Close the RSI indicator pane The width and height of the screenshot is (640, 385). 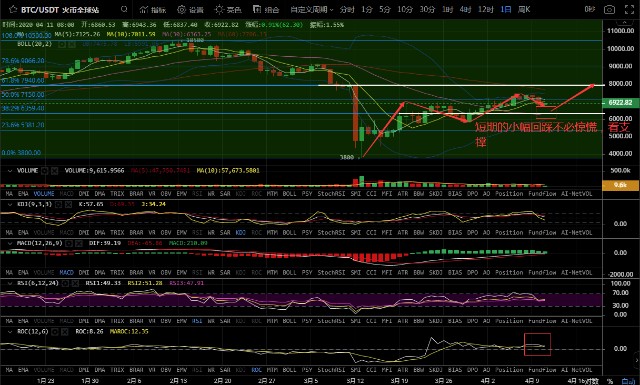(x=75, y=283)
